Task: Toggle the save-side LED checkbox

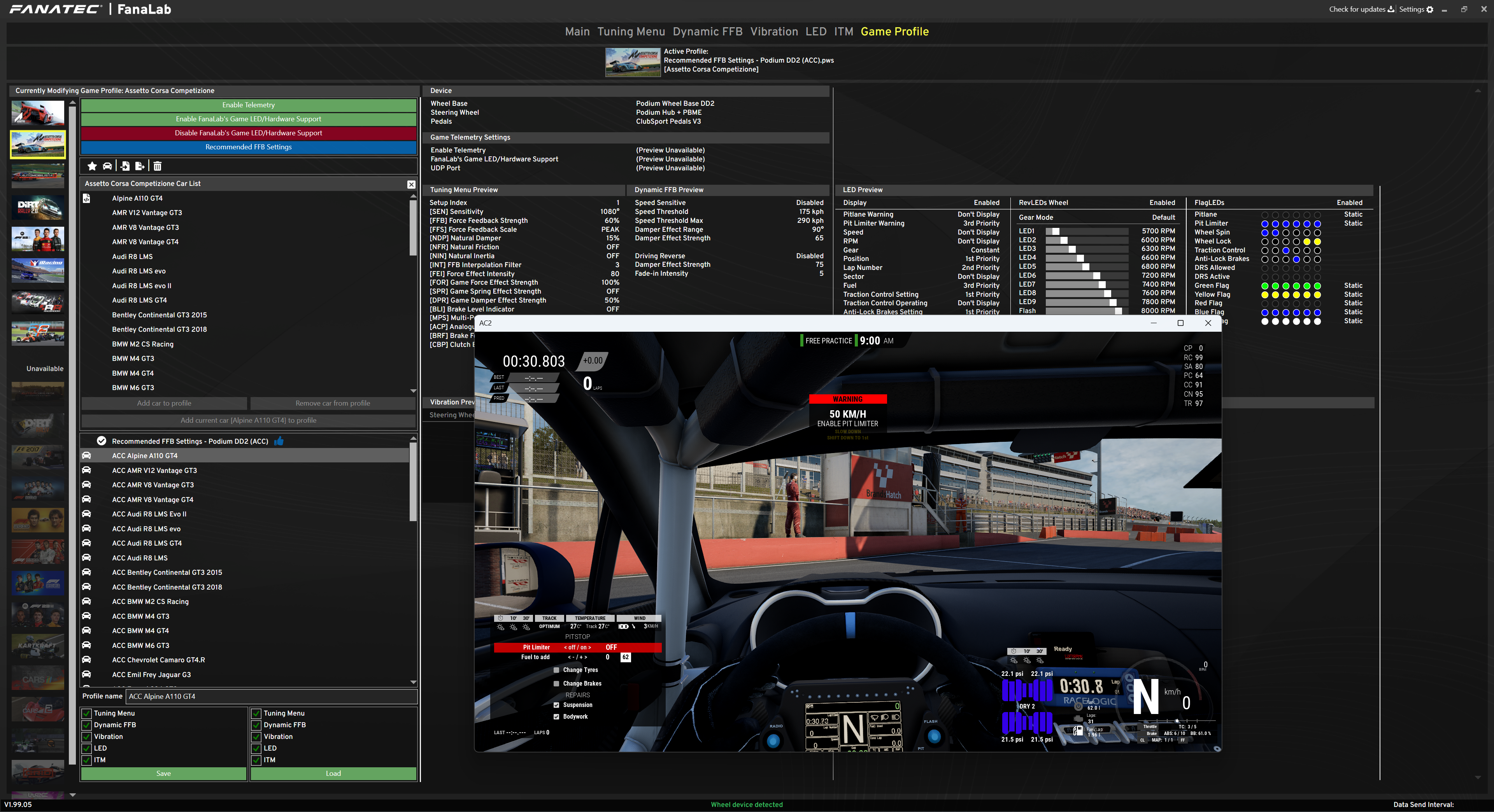Action: click(86, 748)
